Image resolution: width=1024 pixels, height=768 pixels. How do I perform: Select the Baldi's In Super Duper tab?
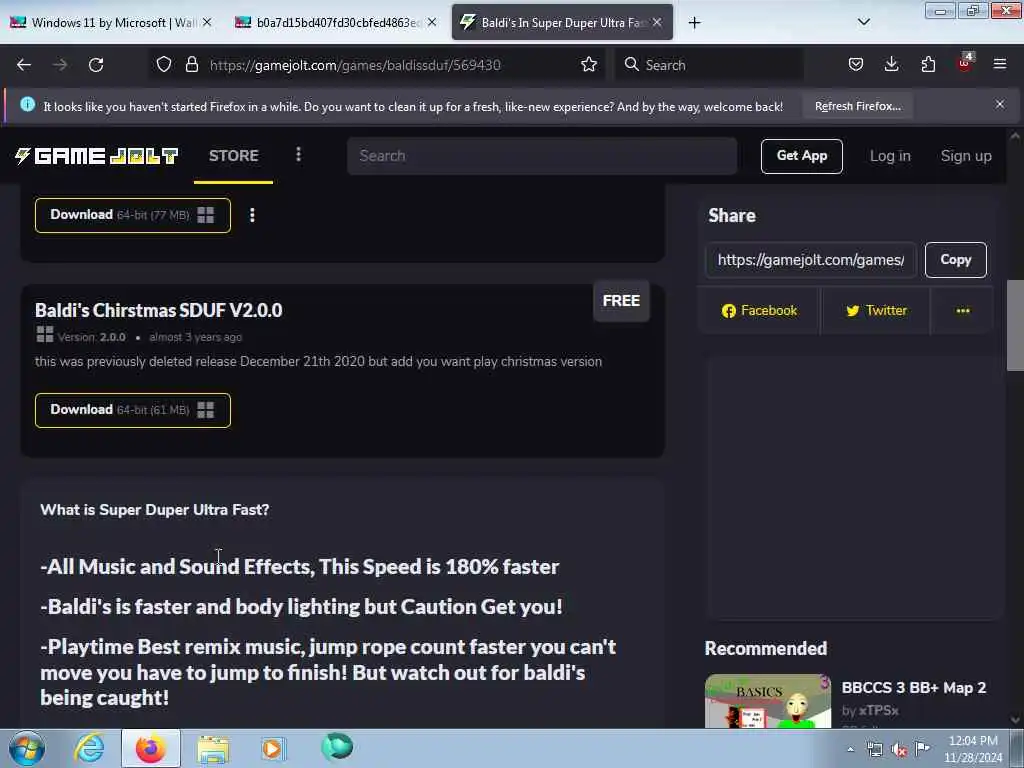[x=562, y=23]
